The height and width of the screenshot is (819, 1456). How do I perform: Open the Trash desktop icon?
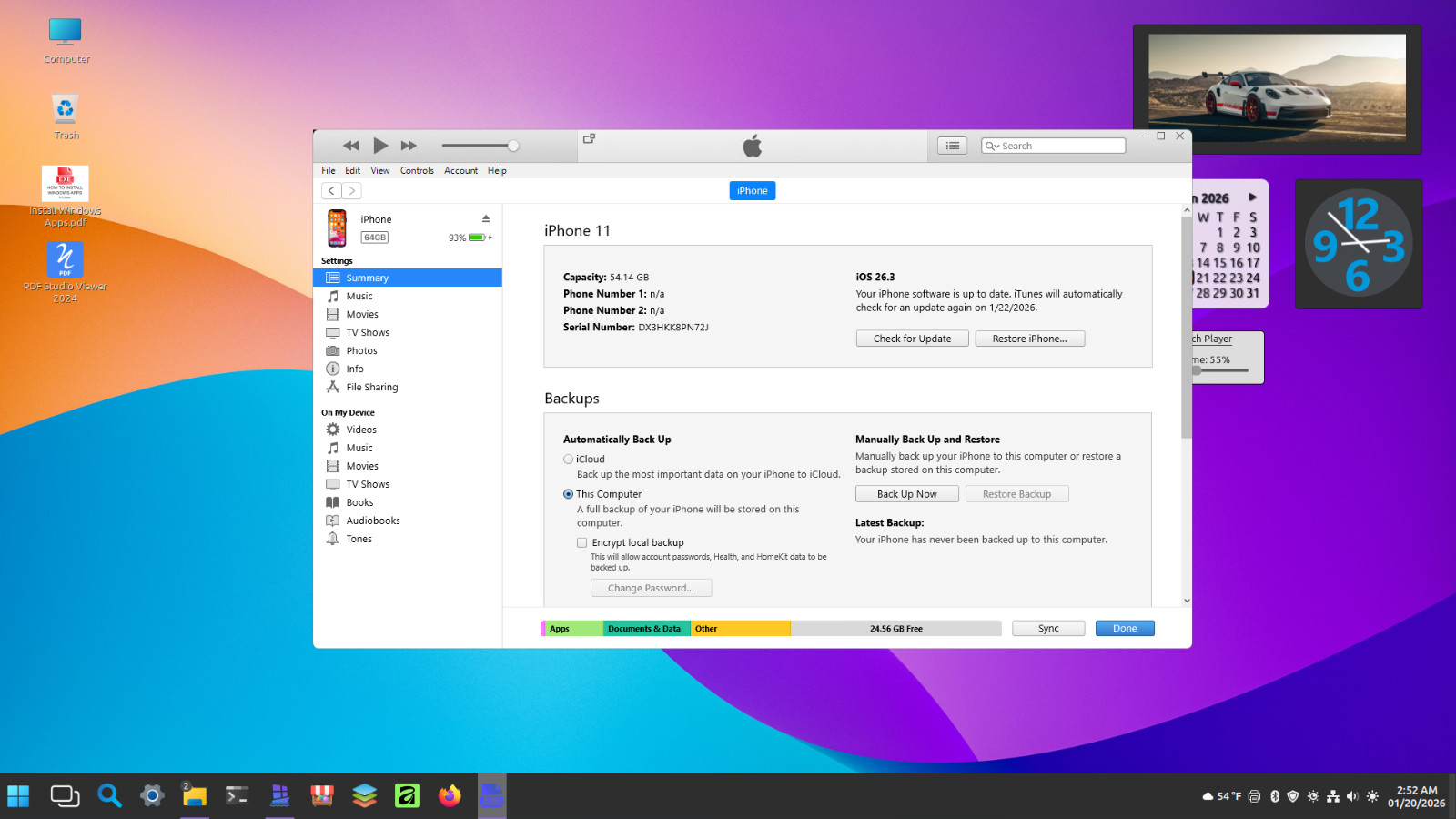point(66,116)
